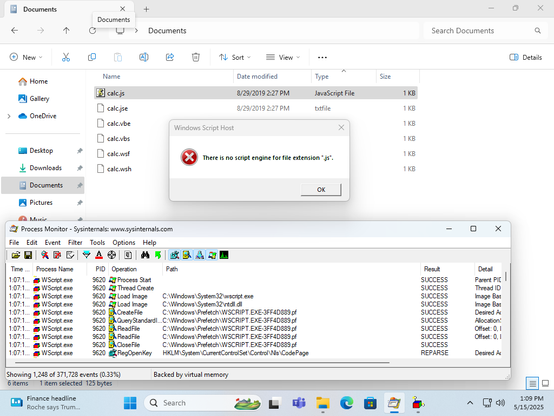Open the Tools menu in Process Monitor

point(97,242)
